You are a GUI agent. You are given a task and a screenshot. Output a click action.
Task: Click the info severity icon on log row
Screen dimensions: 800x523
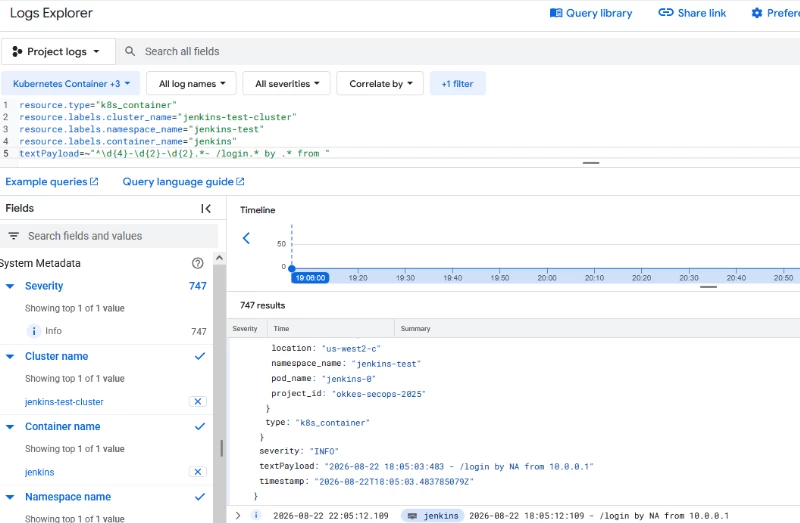coord(256,515)
